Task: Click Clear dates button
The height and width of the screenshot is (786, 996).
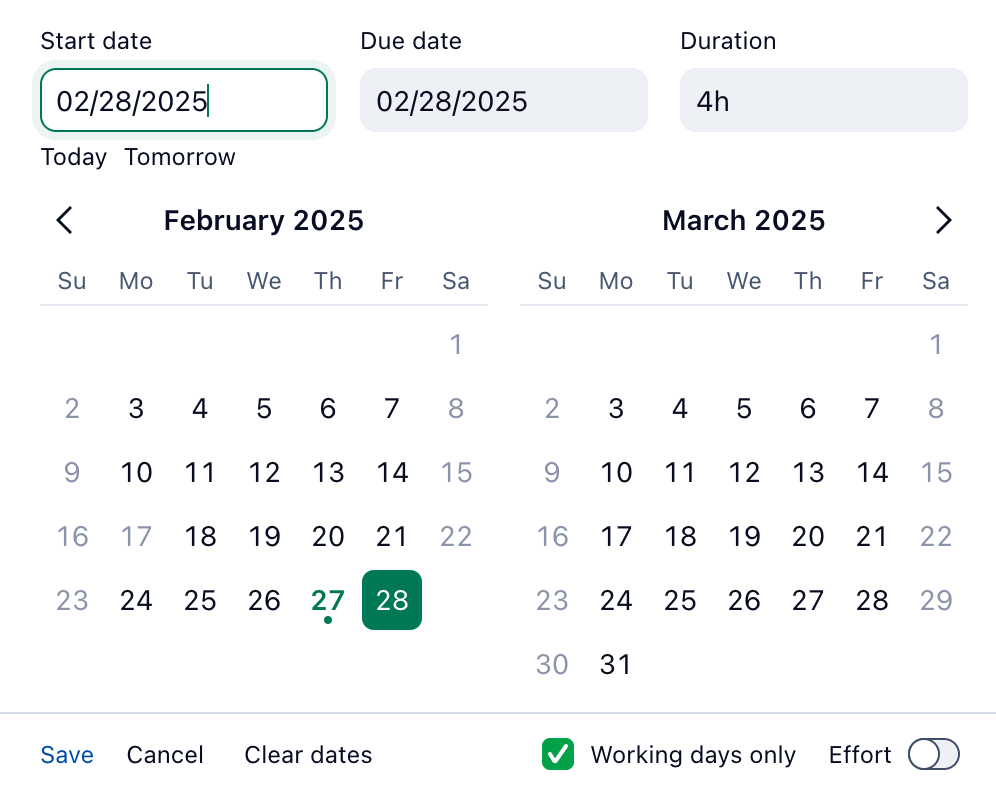Action: 308,755
